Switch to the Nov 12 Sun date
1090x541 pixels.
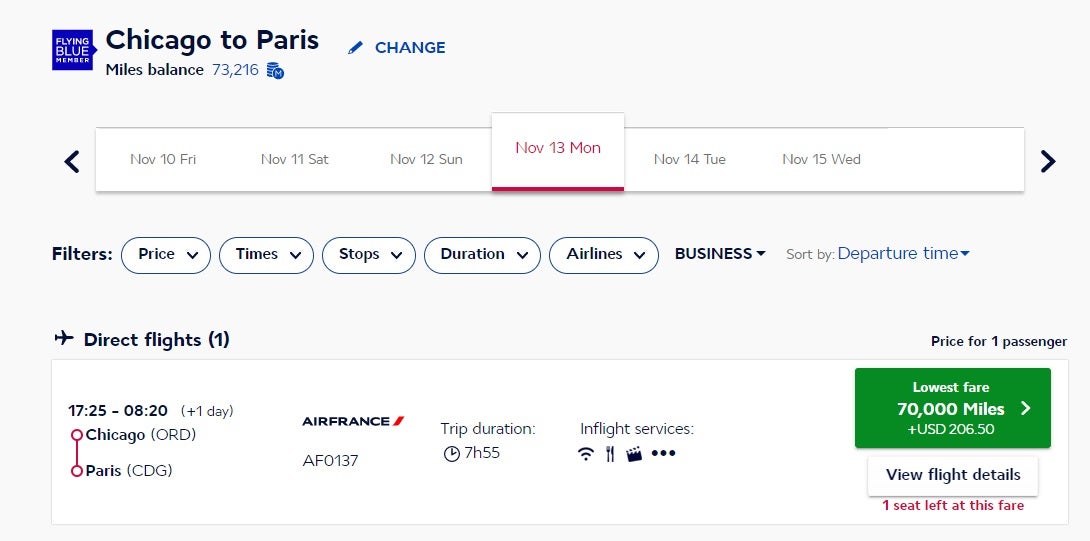(x=426, y=159)
